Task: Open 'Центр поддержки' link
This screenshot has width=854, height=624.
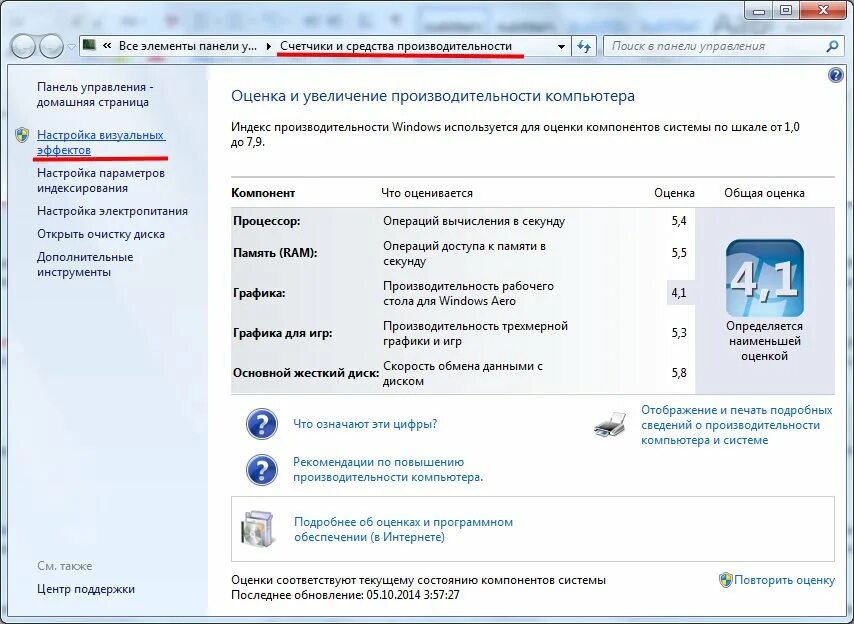Action: 86,589
